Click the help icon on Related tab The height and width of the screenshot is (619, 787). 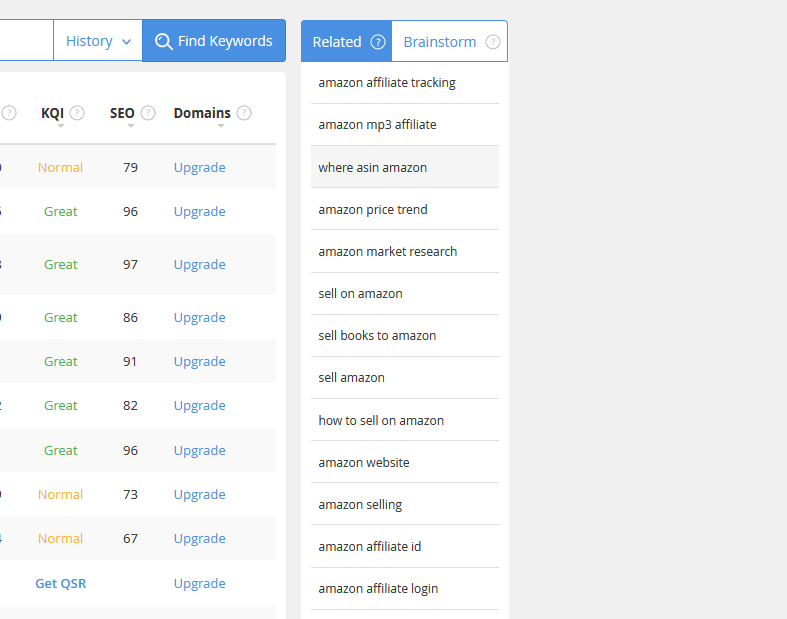pyautogui.click(x=378, y=42)
